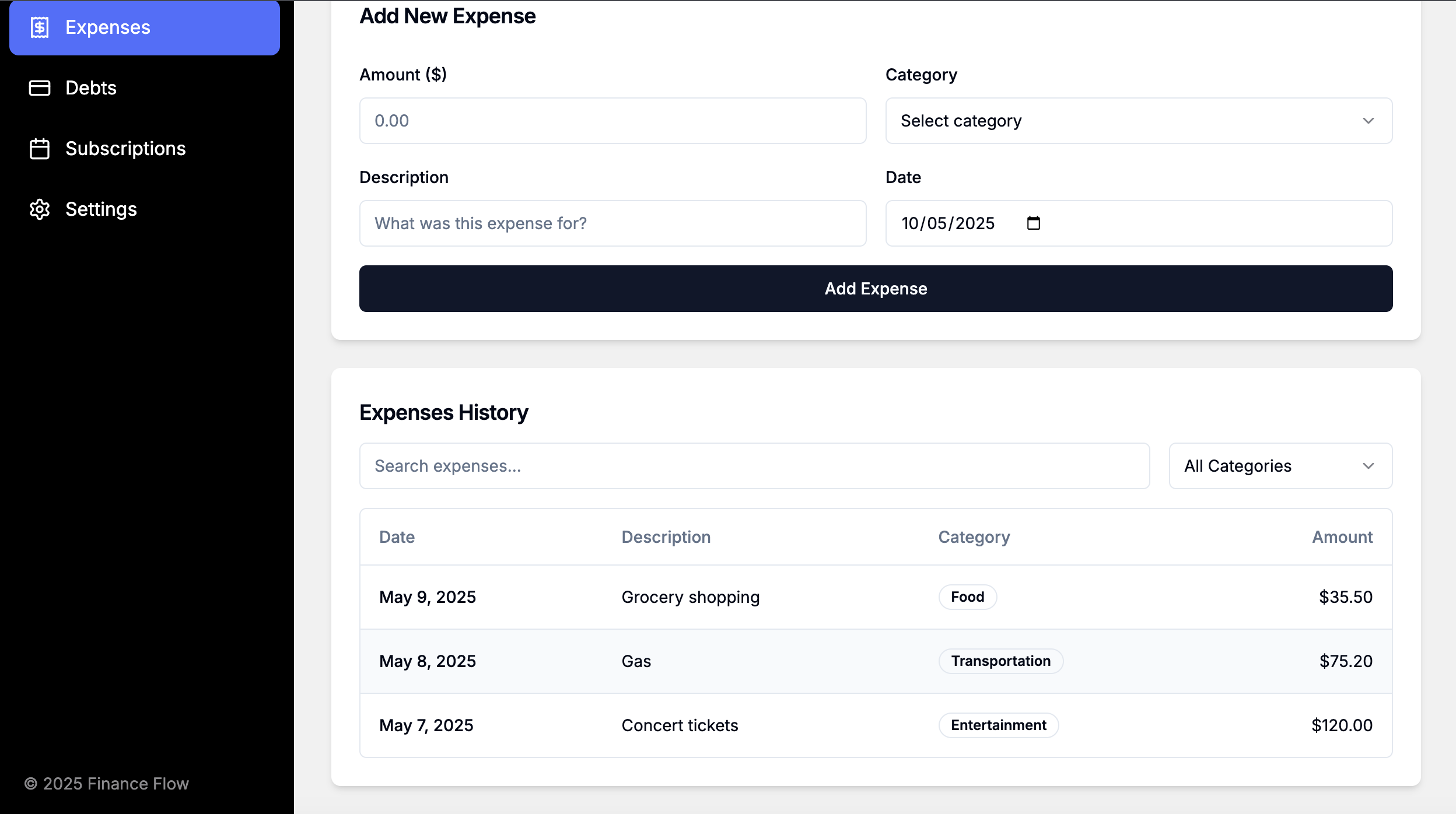1456x814 pixels.
Task: Open the Debts page
Action: 91,88
